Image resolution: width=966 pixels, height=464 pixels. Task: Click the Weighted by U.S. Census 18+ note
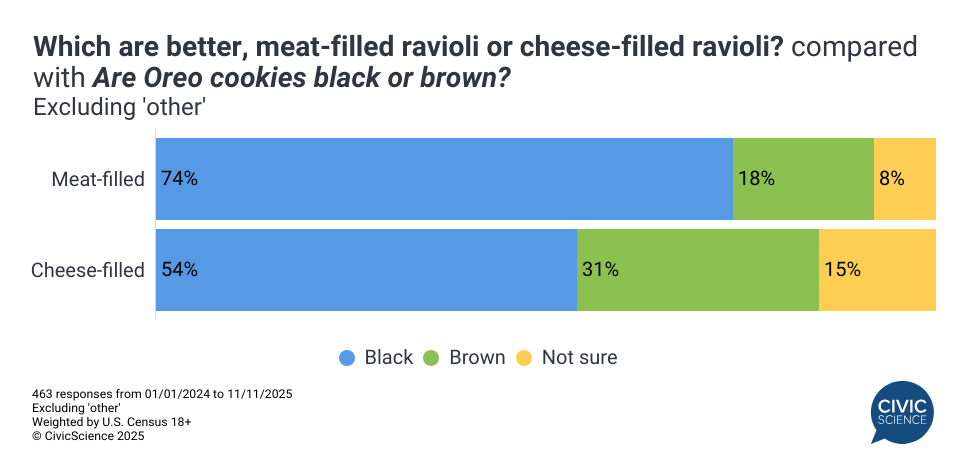coord(111,422)
